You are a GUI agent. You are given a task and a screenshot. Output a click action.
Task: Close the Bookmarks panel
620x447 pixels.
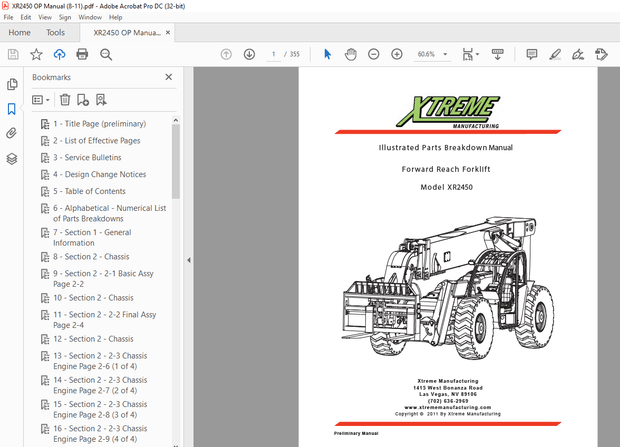(168, 77)
